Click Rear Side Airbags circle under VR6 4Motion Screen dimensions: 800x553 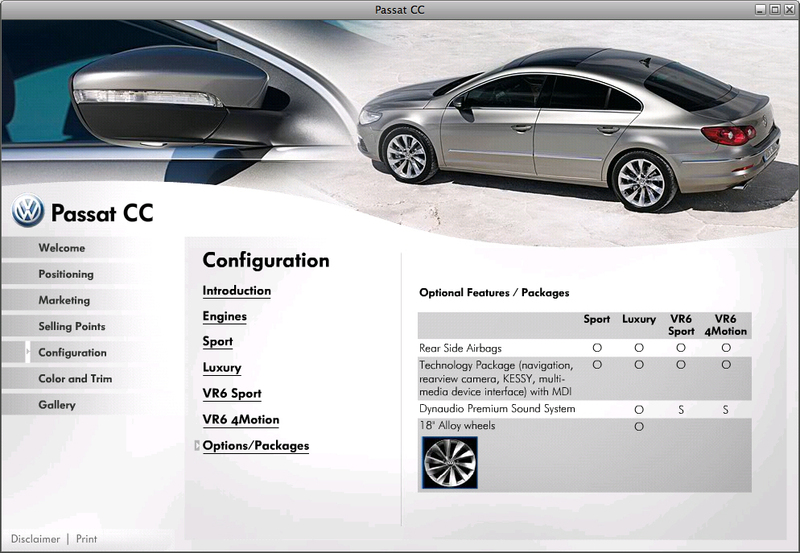726,348
